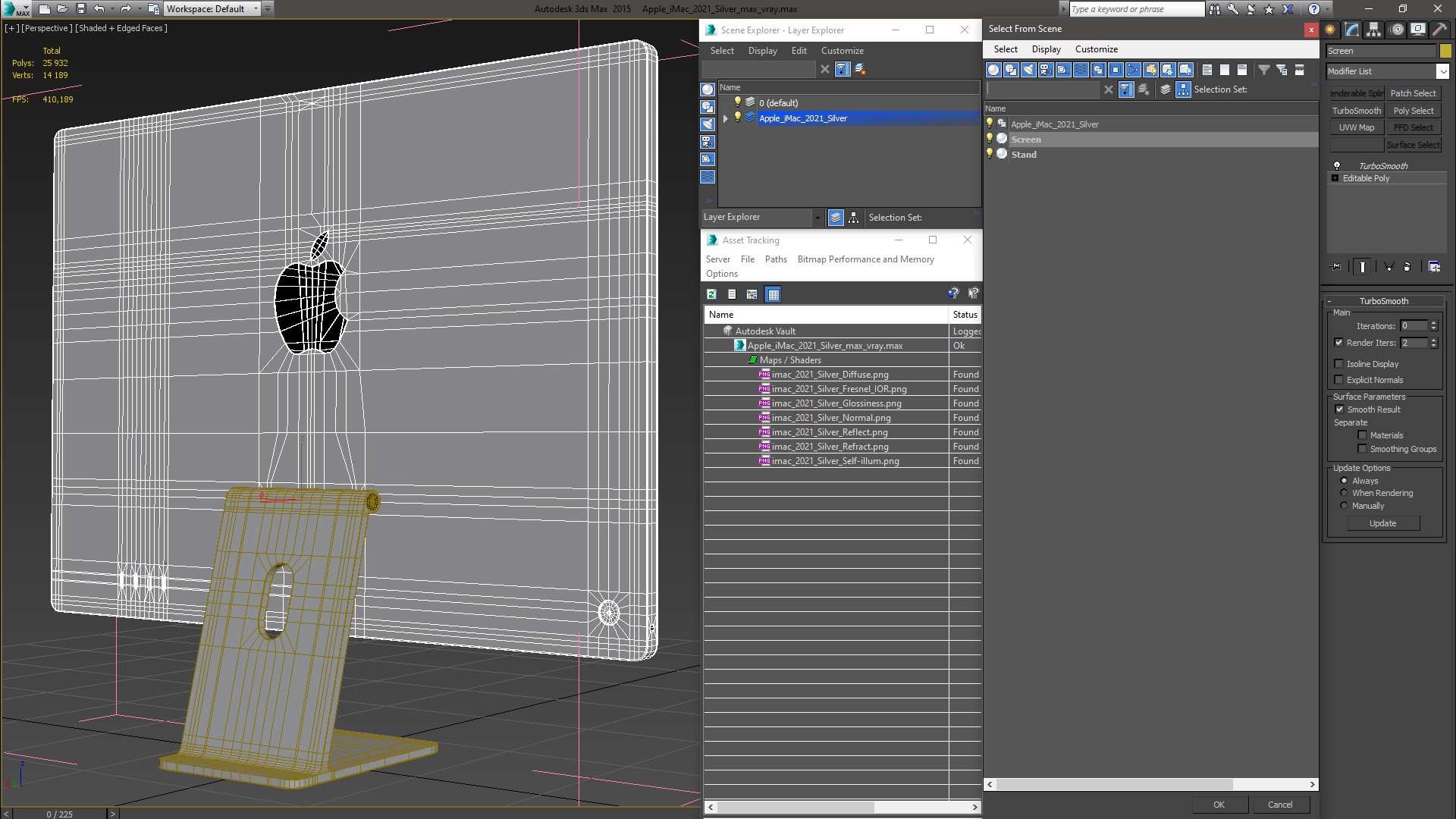Open the Modifier List dropdown

pyautogui.click(x=1442, y=71)
